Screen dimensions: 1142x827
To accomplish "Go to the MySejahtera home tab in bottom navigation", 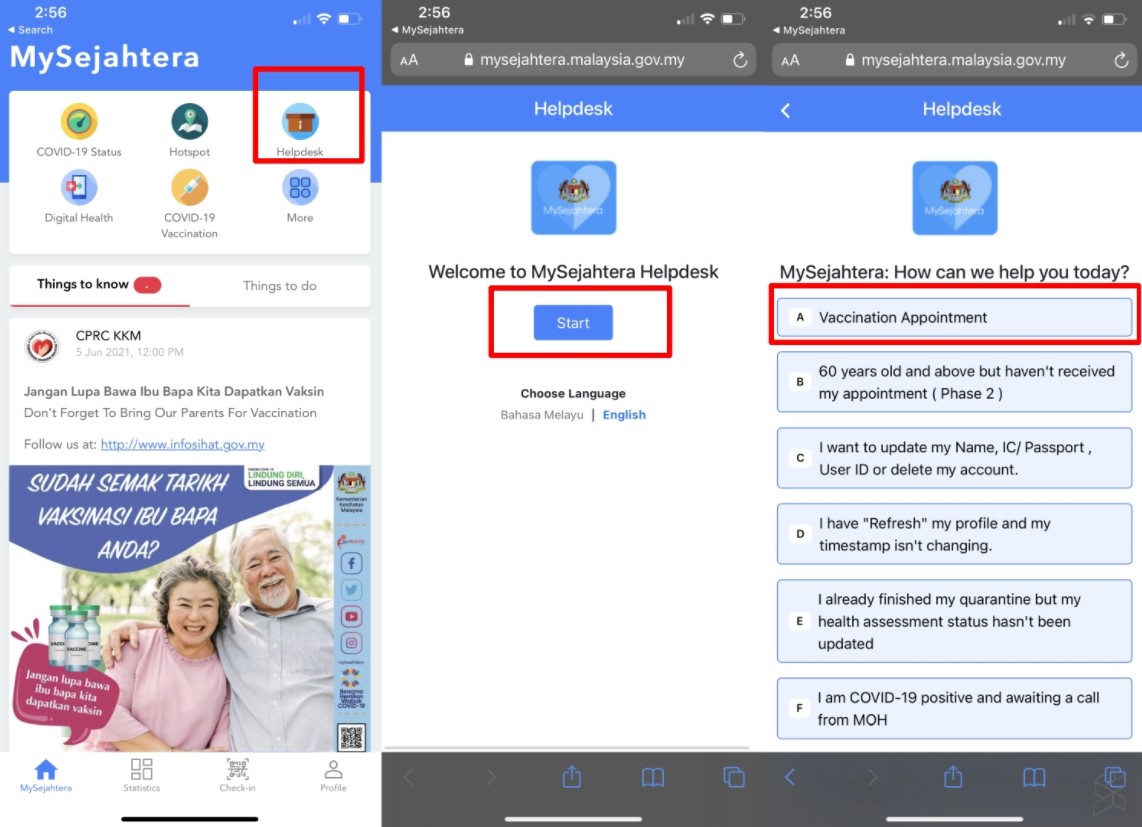I will [46, 775].
